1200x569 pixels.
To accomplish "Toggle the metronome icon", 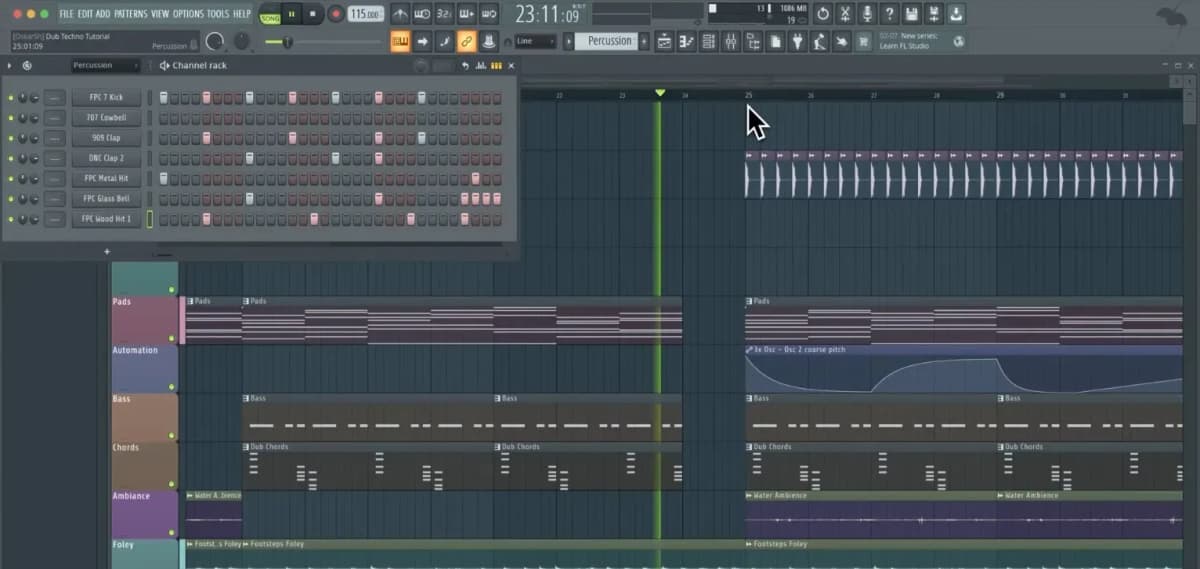I will point(400,14).
